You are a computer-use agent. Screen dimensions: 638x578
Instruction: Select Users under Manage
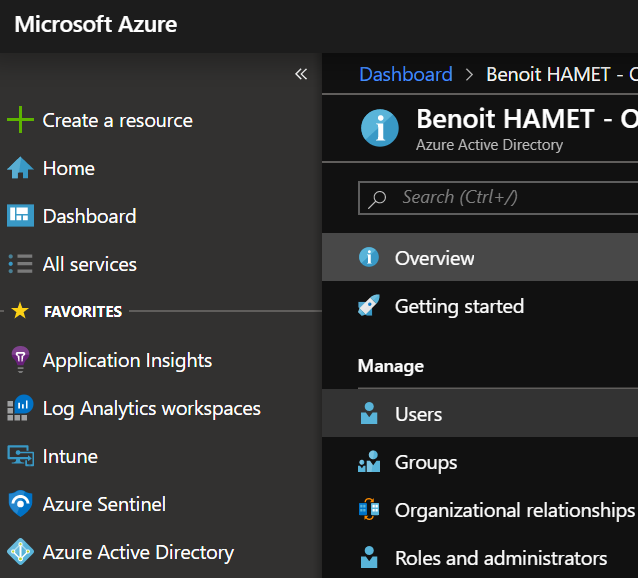pyautogui.click(x=418, y=414)
